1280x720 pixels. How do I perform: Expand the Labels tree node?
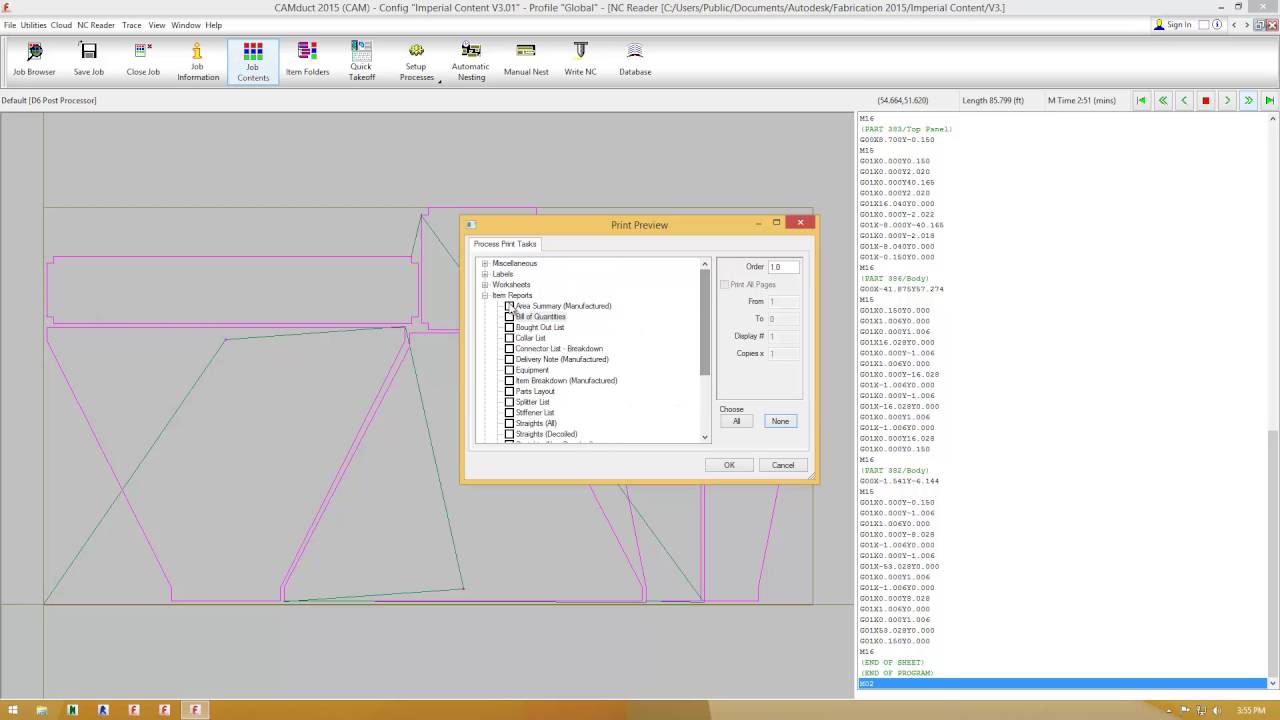click(x=485, y=274)
